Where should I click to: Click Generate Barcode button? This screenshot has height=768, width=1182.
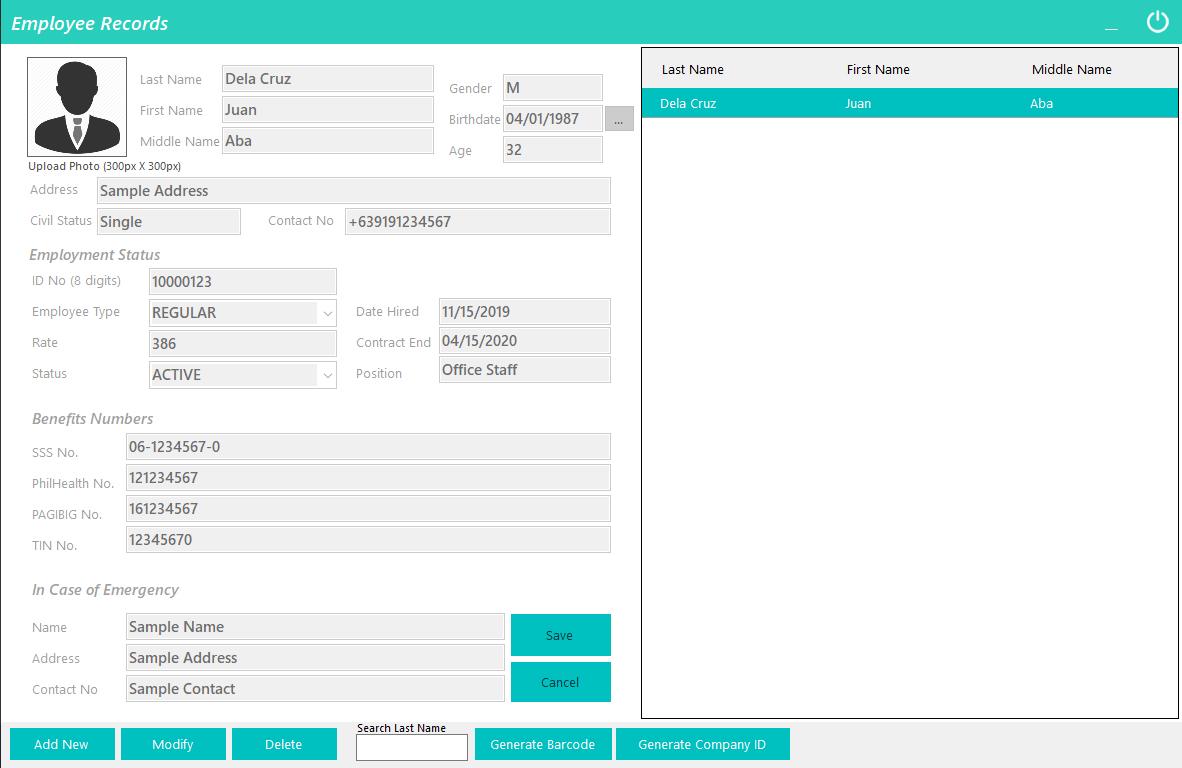[x=543, y=744]
